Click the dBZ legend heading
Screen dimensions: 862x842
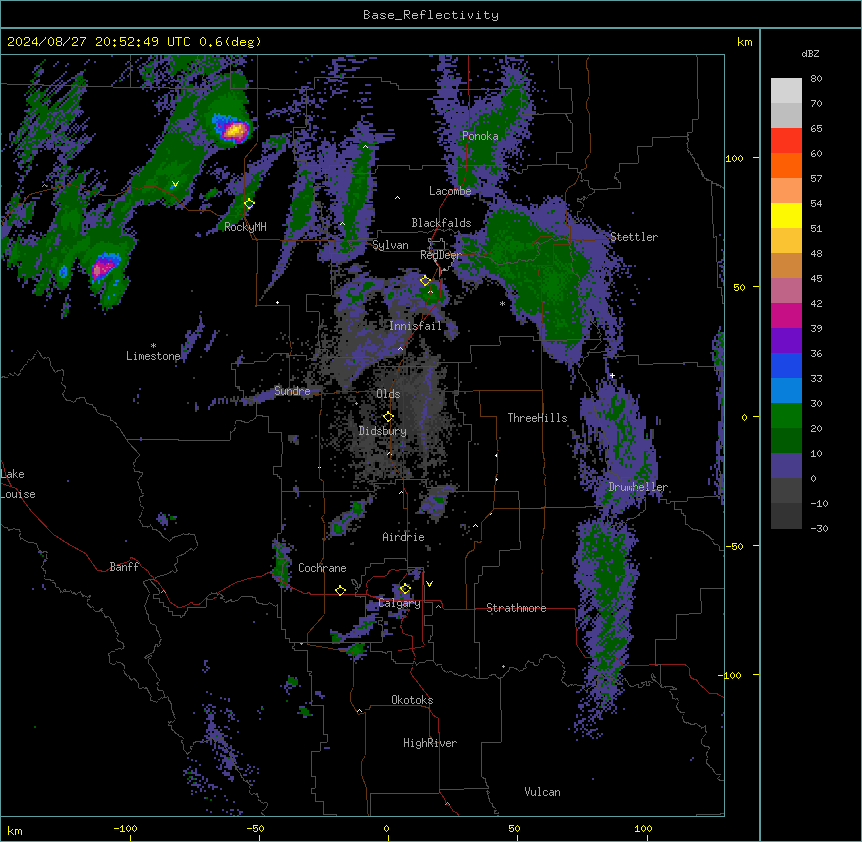pyautogui.click(x=810, y=54)
